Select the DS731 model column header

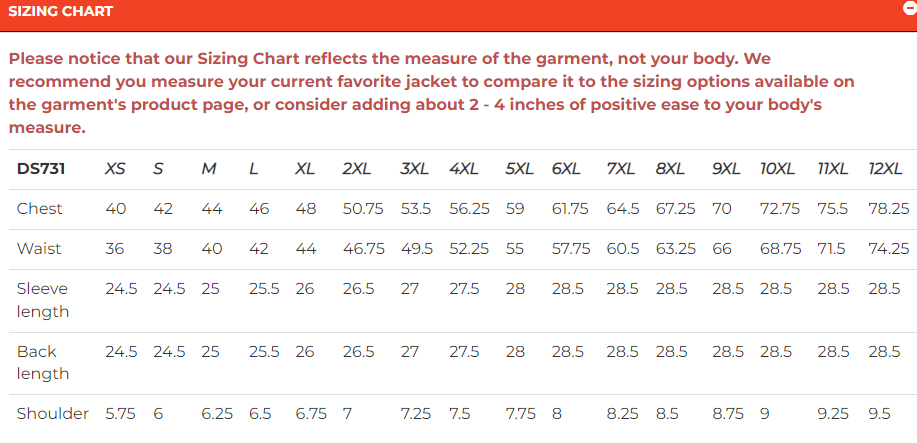[x=41, y=169]
